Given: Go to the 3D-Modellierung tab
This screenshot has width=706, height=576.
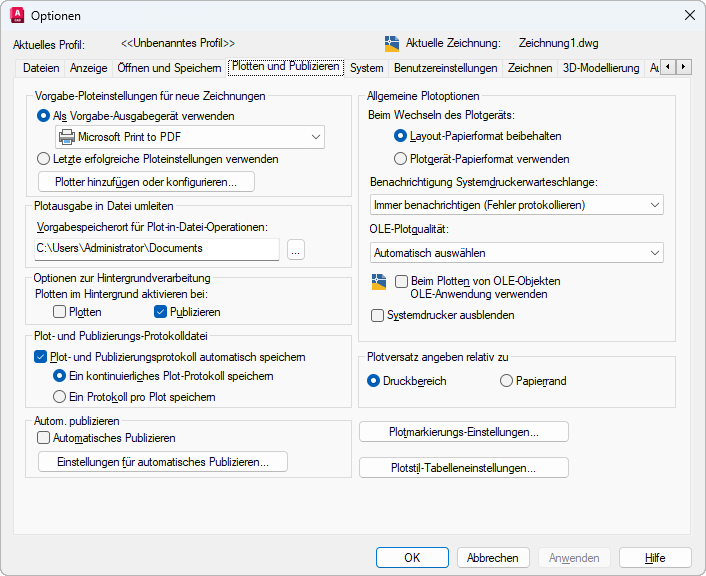Looking at the screenshot, I should pyautogui.click(x=600, y=68).
